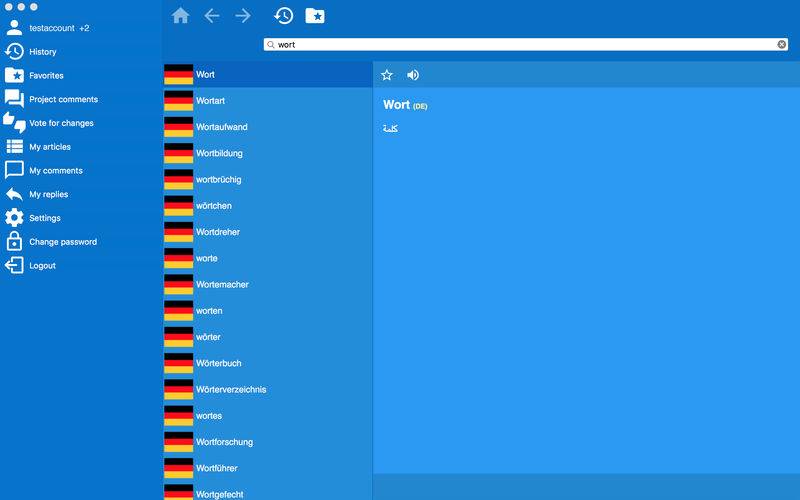The height and width of the screenshot is (500, 800).
Task: Open Settings from the sidebar
Action: pyautogui.click(x=45, y=218)
